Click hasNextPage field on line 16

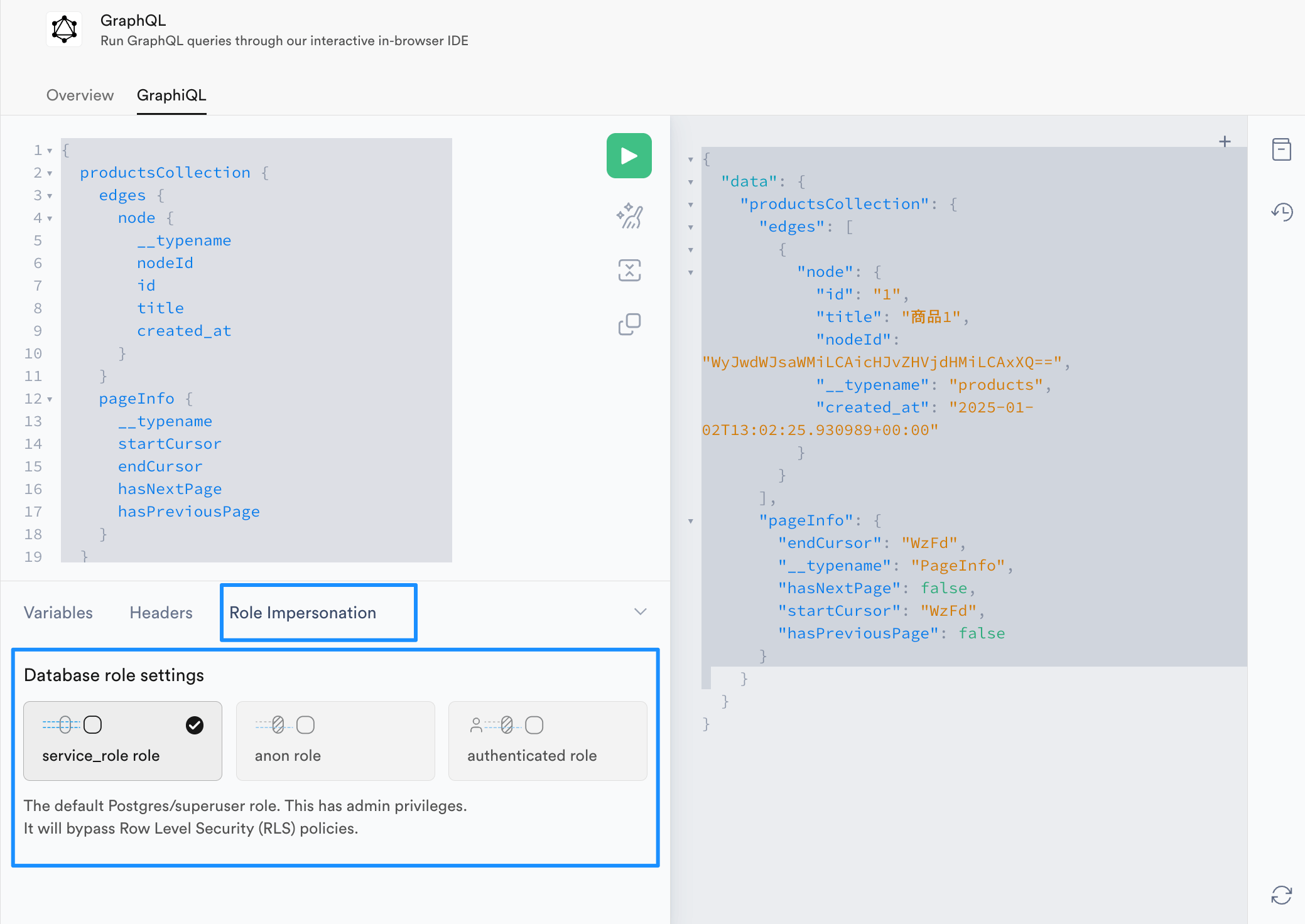170,489
